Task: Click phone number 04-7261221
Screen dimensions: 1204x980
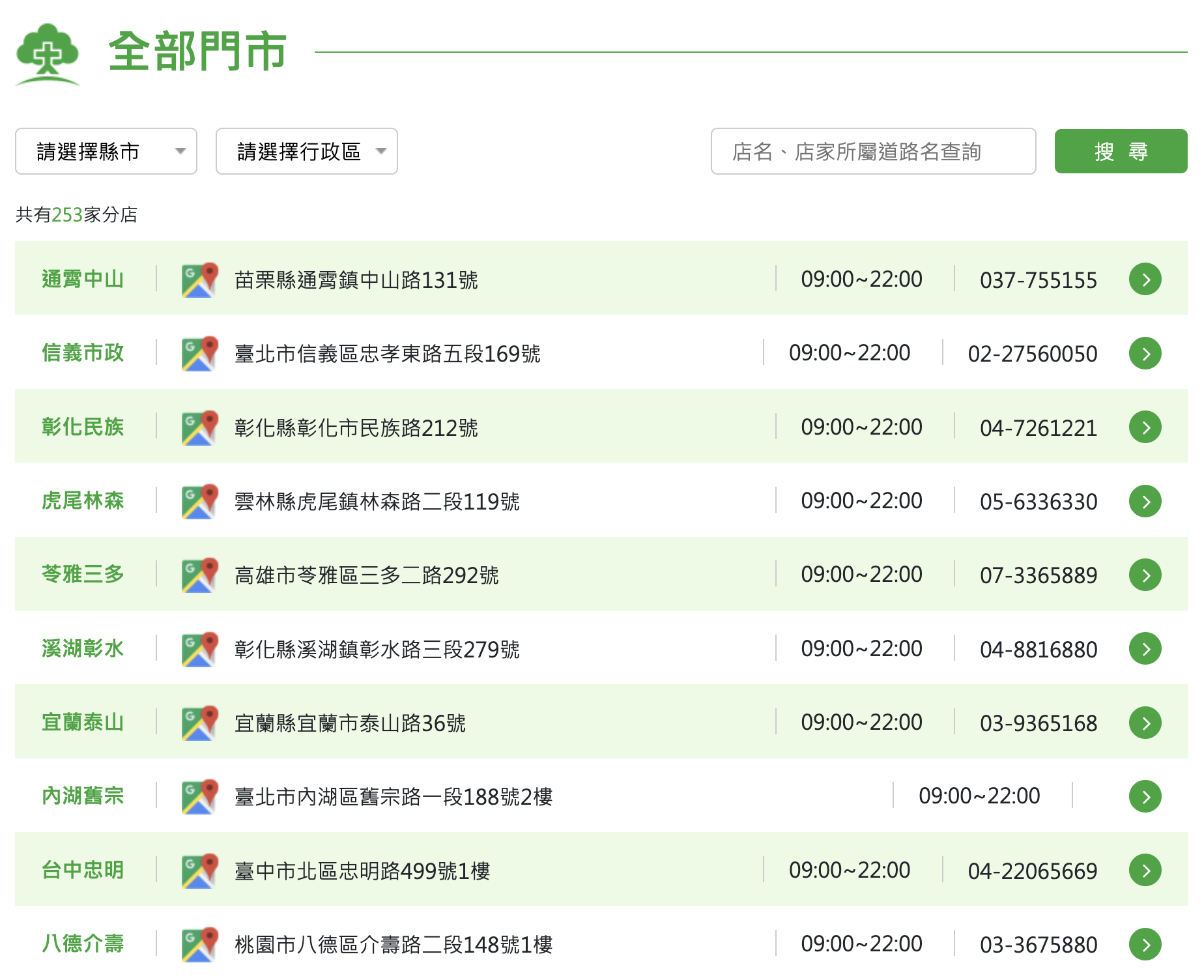Action: 1038,428
